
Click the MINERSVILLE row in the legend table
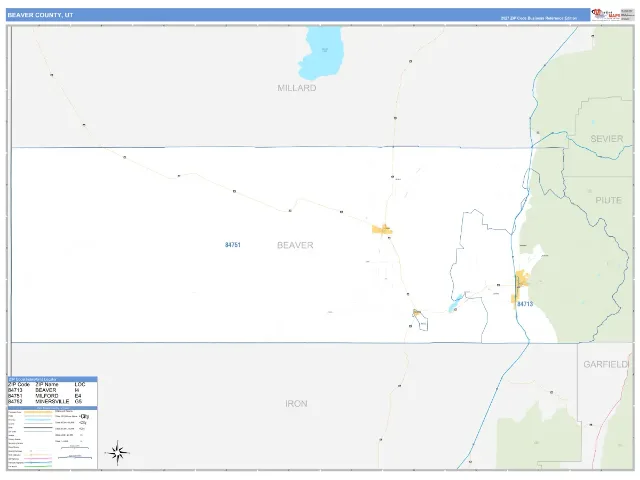pyautogui.click(x=52, y=402)
